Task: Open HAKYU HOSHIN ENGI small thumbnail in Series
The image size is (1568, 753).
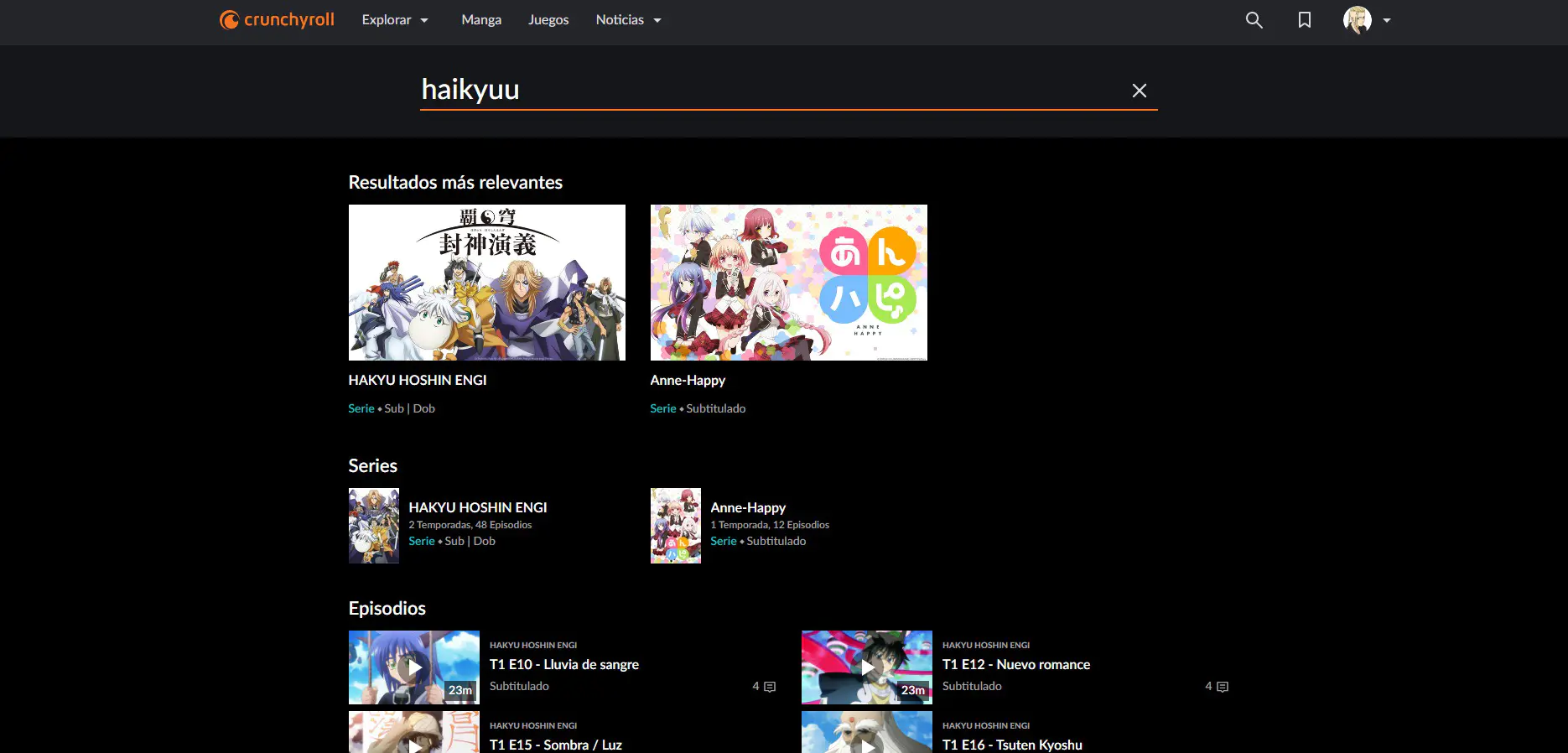Action: (x=373, y=526)
